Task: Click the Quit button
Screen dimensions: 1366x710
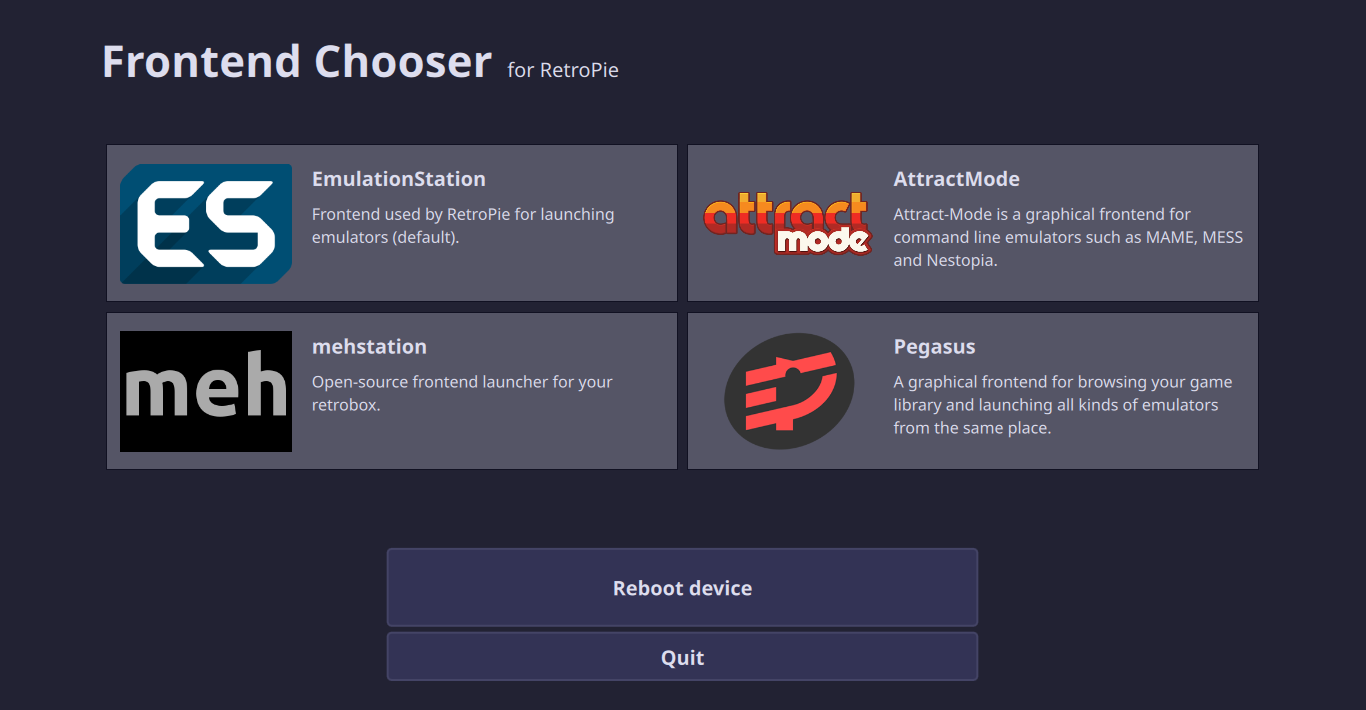Action: coord(682,656)
